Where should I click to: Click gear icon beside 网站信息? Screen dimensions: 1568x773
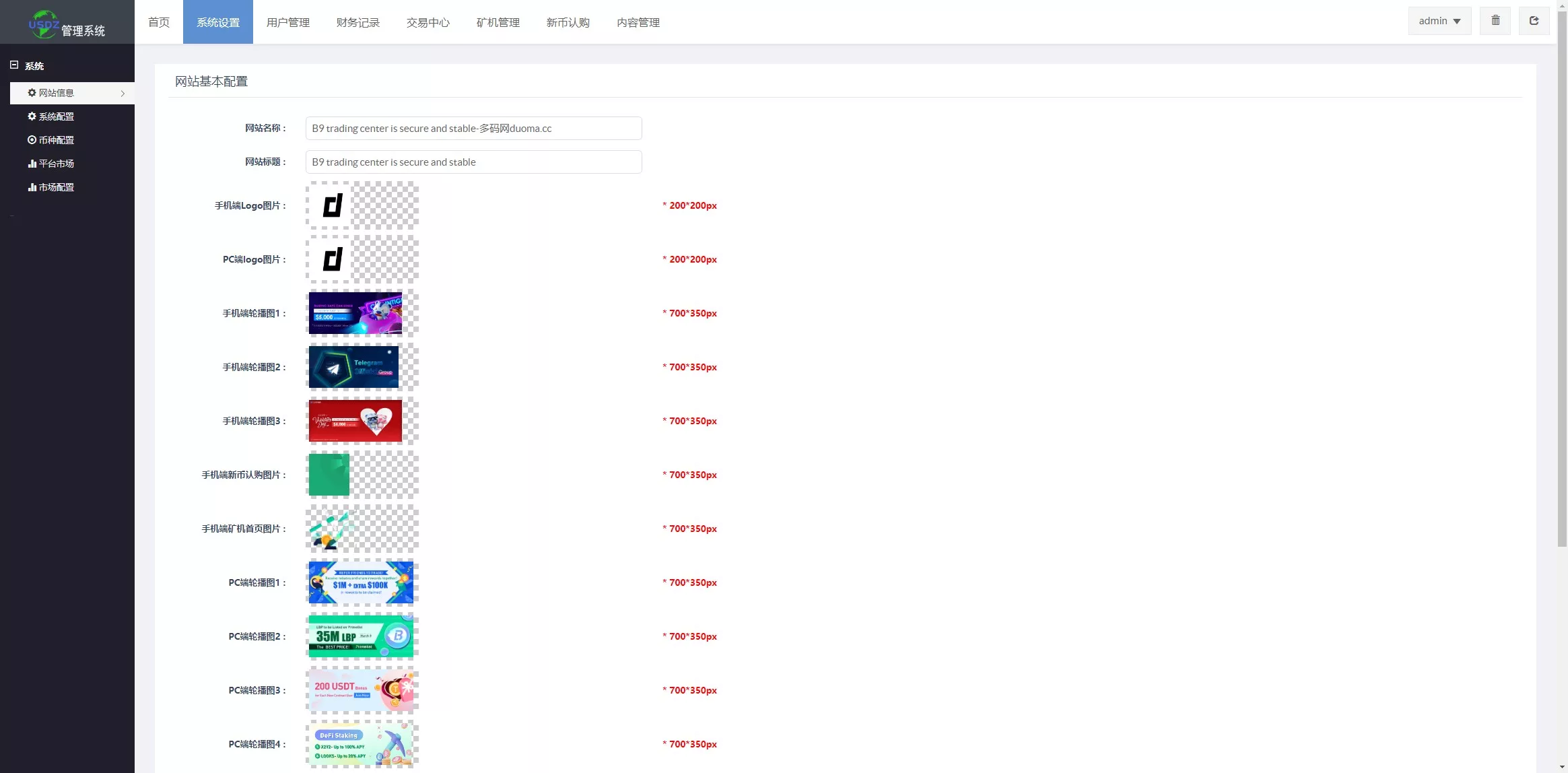32,93
